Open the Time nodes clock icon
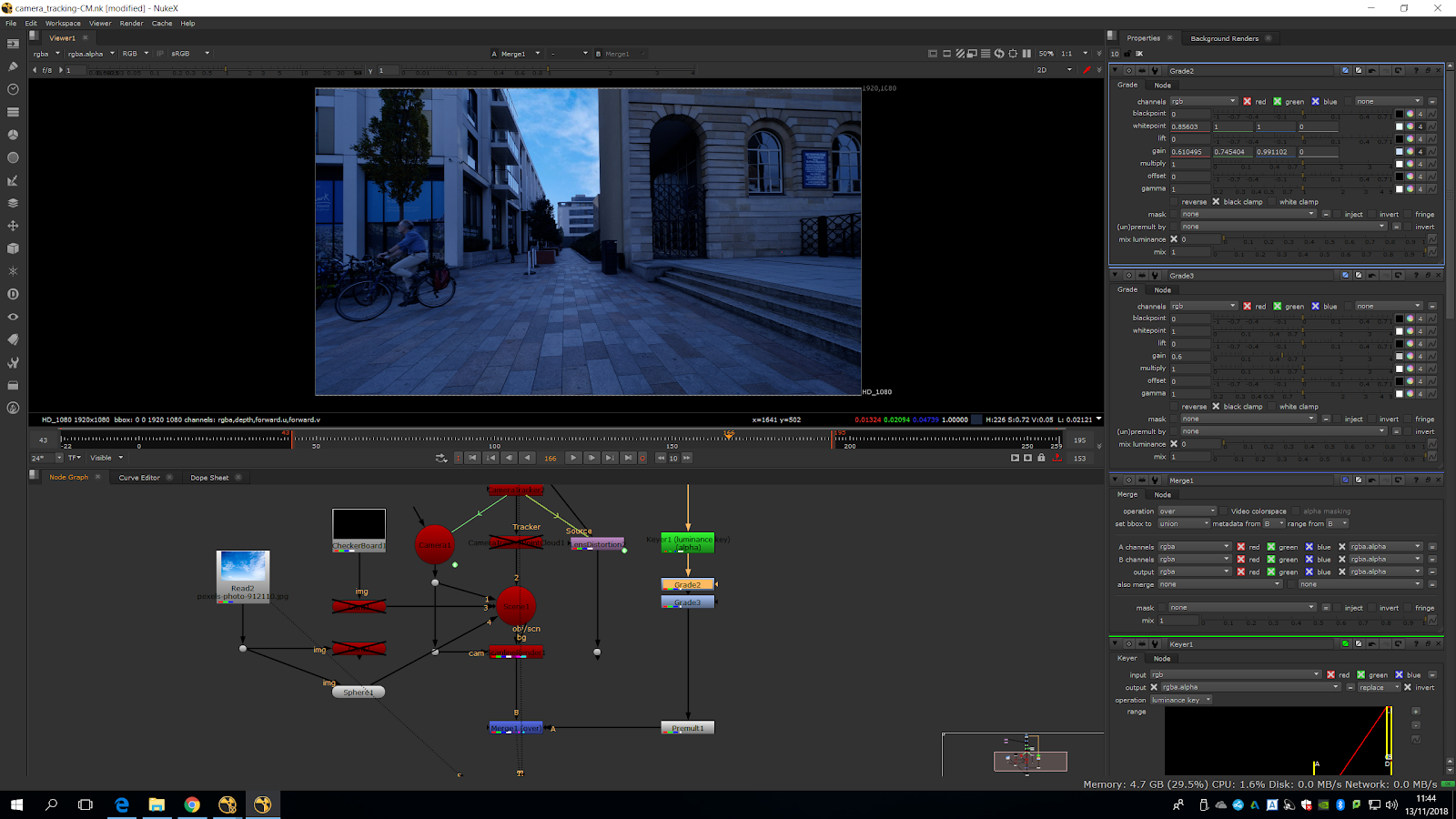The width and height of the screenshot is (1456, 819). coord(13,89)
